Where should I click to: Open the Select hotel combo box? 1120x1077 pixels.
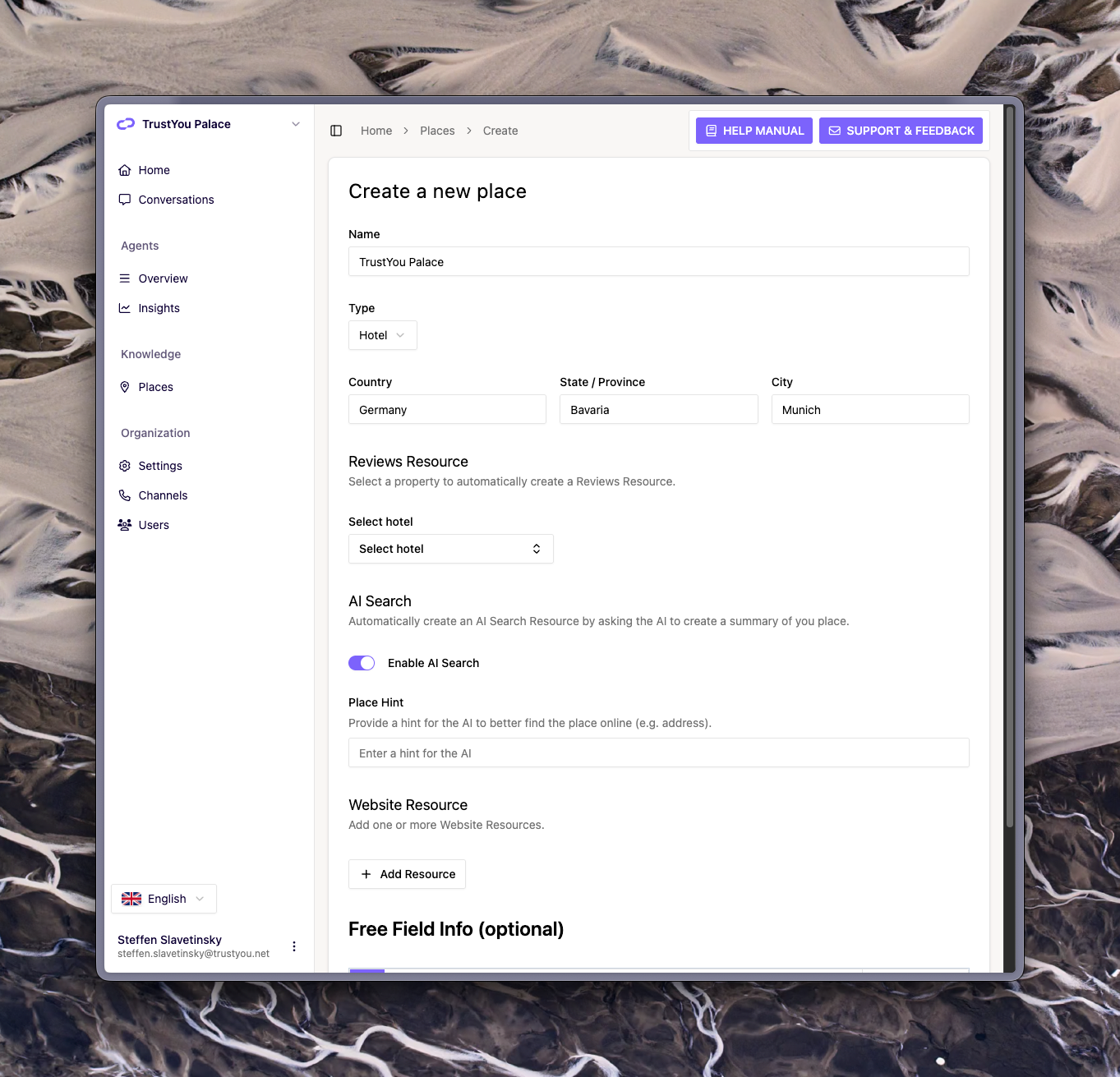click(x=451, y=549)
